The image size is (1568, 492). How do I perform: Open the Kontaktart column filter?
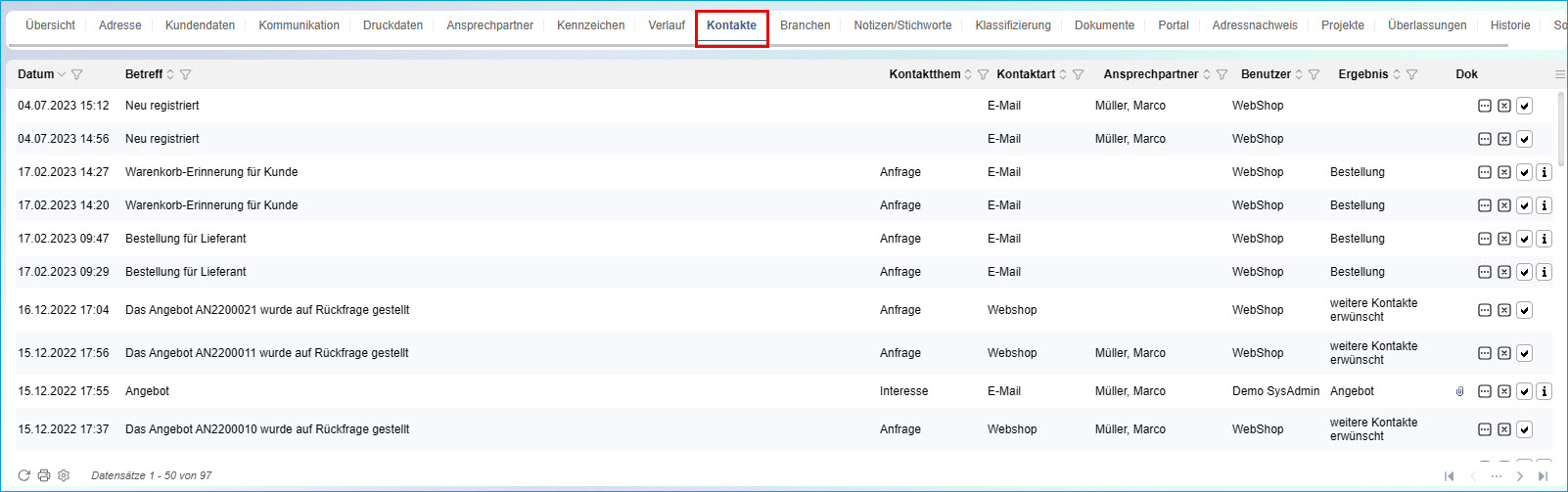[x=1078, y=74]
